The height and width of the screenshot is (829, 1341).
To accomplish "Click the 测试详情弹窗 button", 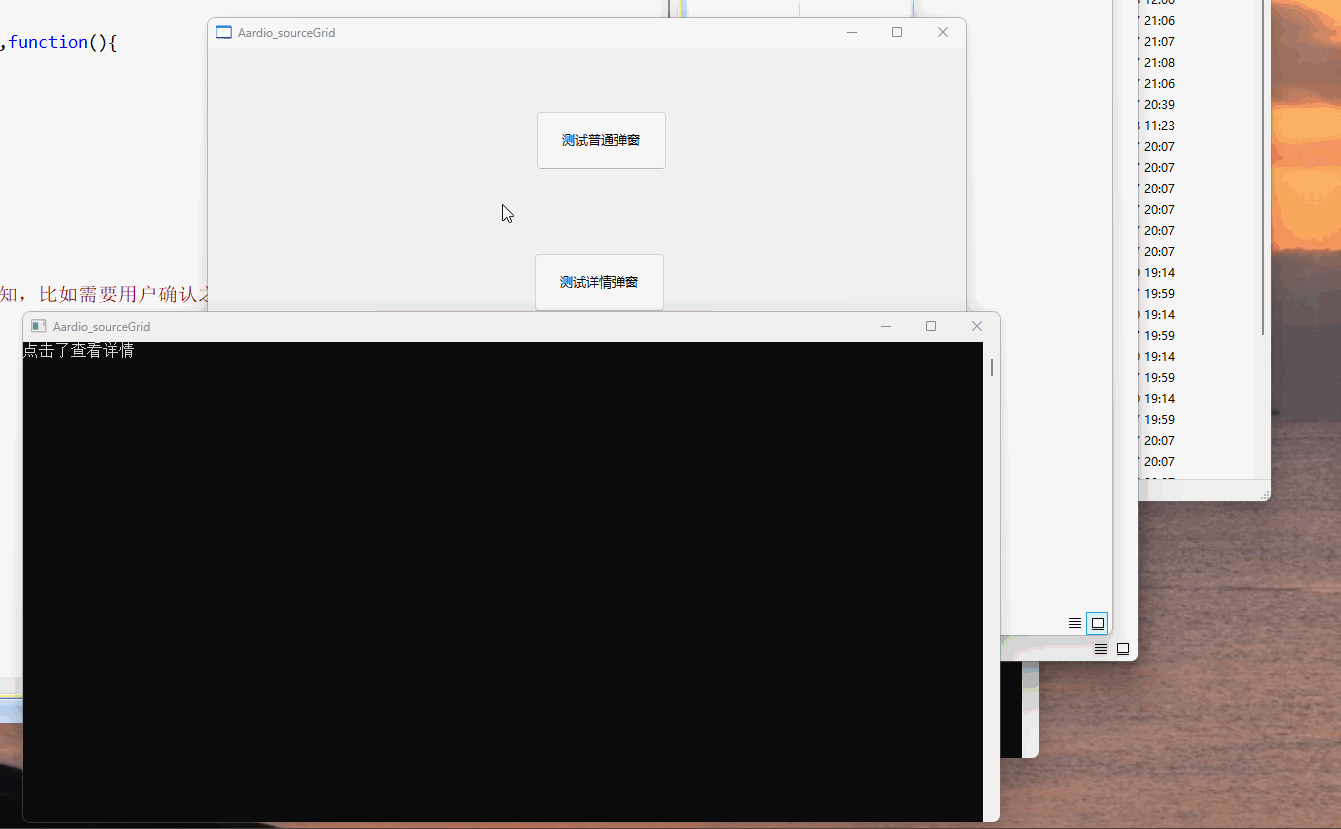I will pyautogui.click(x=599, y=282).
